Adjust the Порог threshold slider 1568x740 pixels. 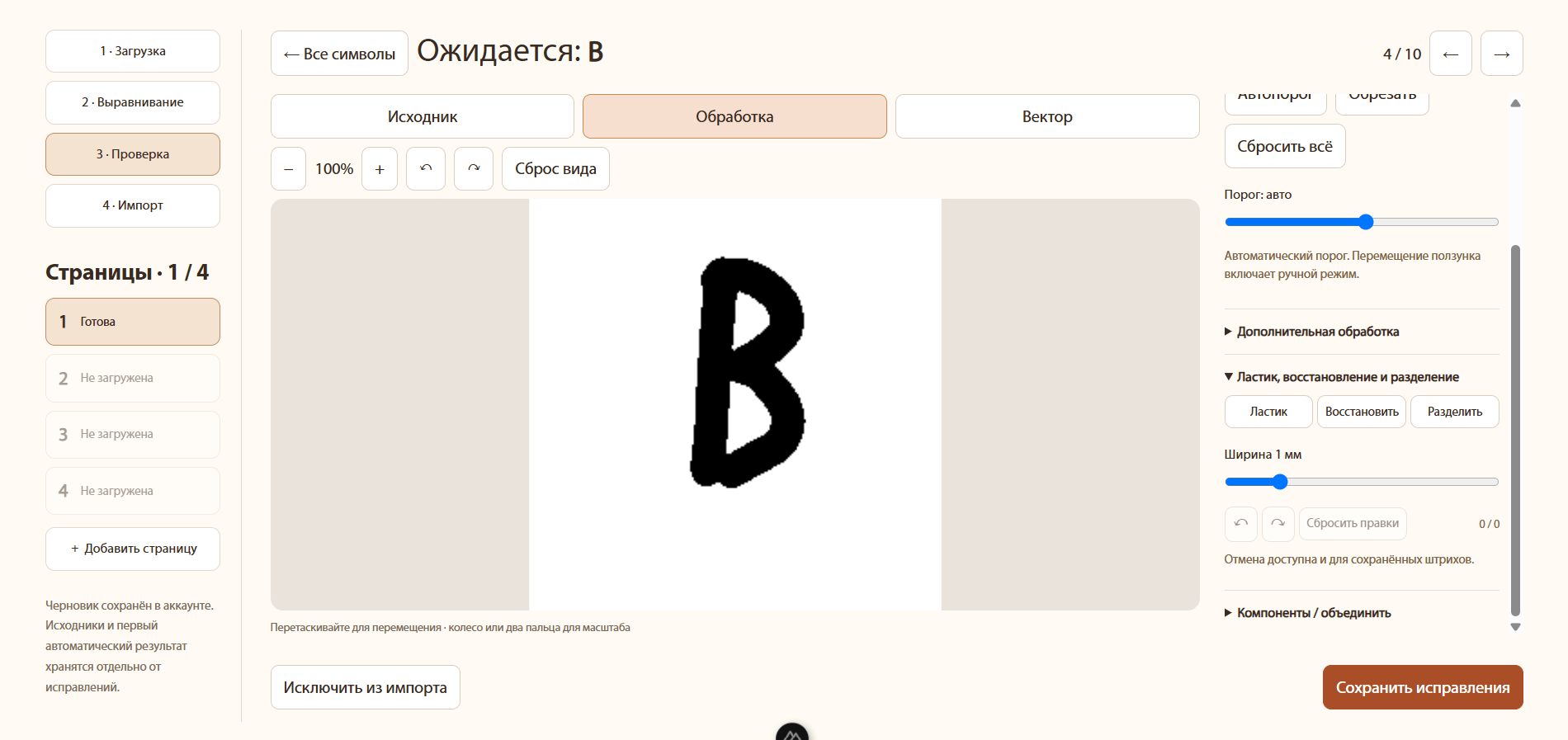pos(1362,222)
